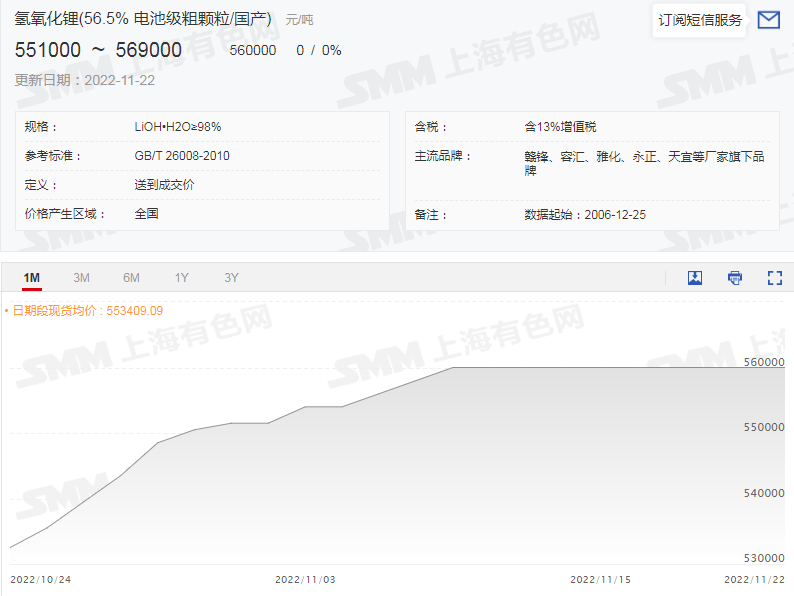The image size is (794, 596).
Task: Print the price chart
Action: (735, 278)
